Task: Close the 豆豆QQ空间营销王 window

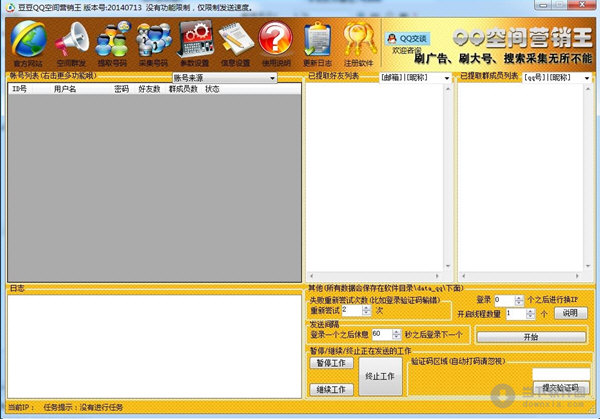Action: (582, 5)
